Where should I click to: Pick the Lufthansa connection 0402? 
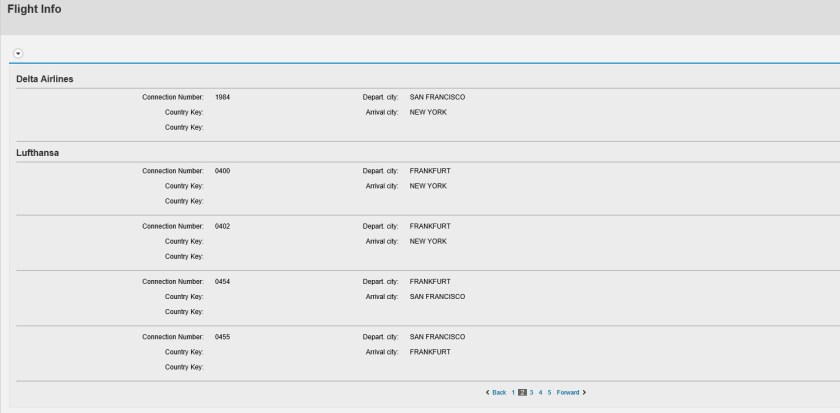(222, 226)
